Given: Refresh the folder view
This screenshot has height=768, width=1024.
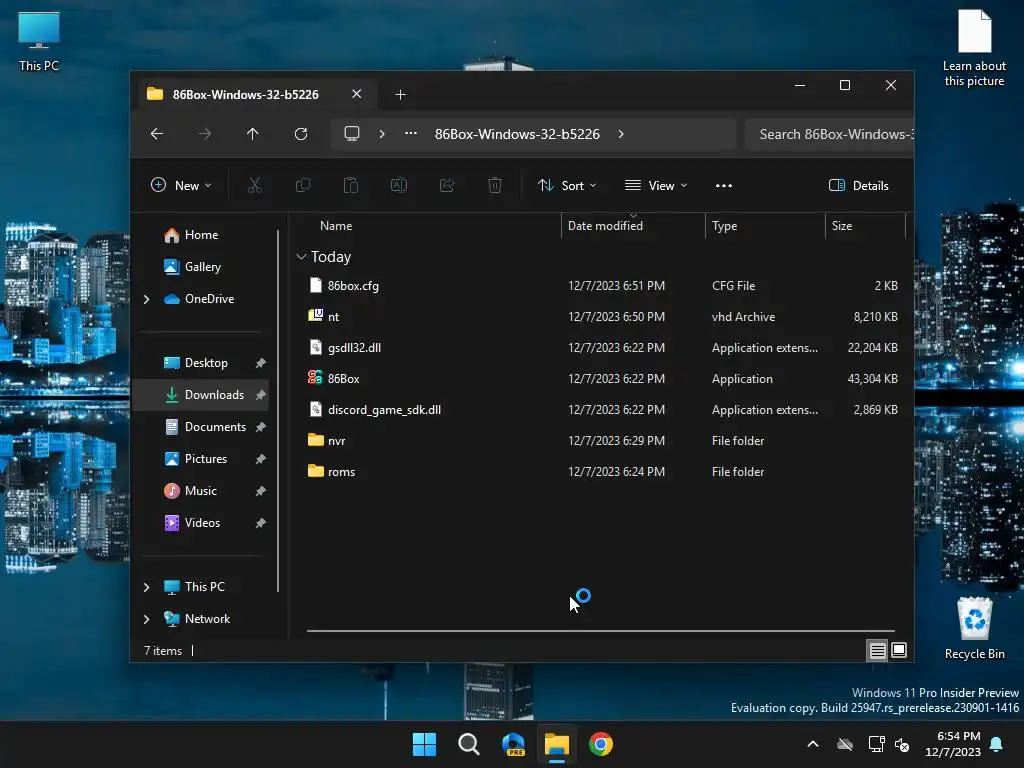Looking at the screenshot, I should [x=301, y=134].
